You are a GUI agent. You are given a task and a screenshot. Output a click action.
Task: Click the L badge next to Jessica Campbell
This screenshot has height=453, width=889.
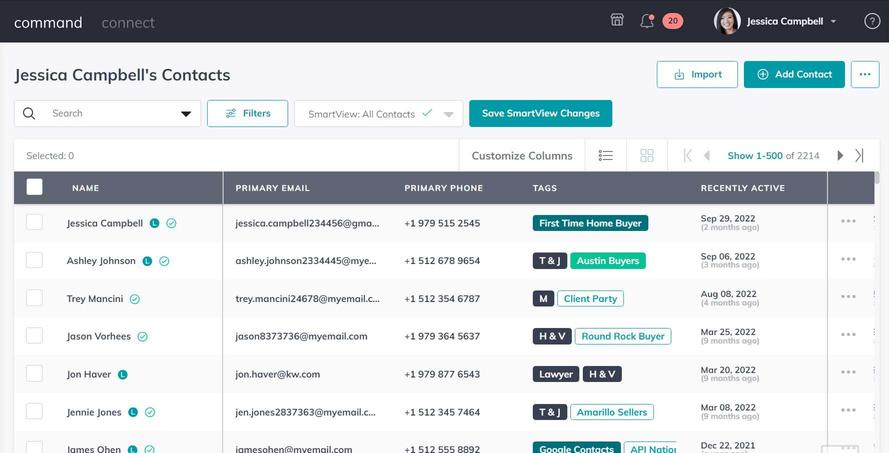(x=154, y=223)
